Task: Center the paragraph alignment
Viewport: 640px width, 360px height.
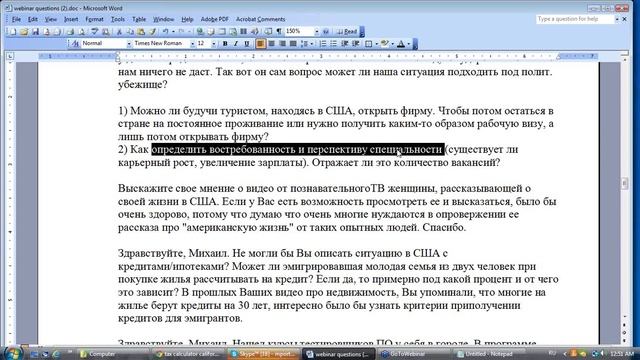Action: 271,43
